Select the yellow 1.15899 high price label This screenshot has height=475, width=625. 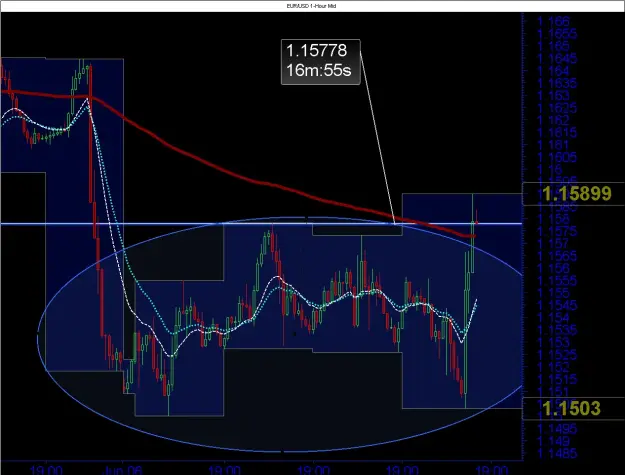(x=577, y=194)
